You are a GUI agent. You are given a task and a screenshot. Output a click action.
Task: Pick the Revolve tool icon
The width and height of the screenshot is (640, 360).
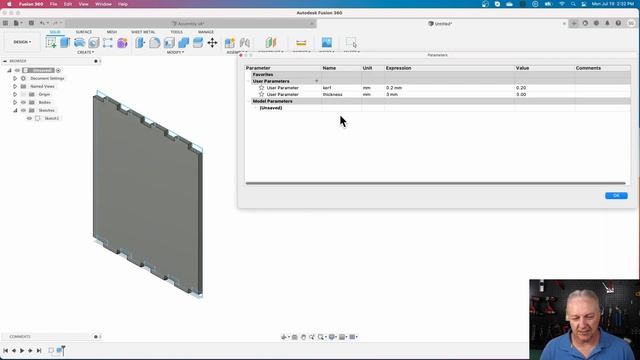(x=79, y=42)
